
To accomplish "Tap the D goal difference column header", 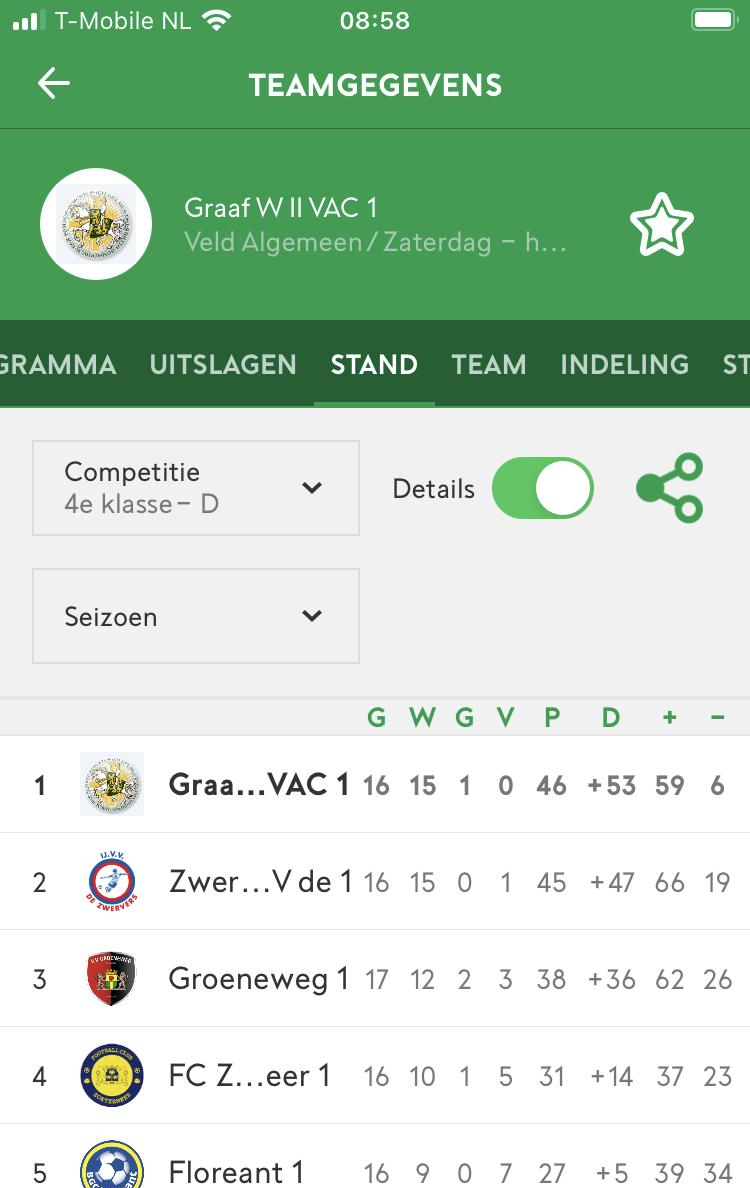I will (x=610, y=717).
